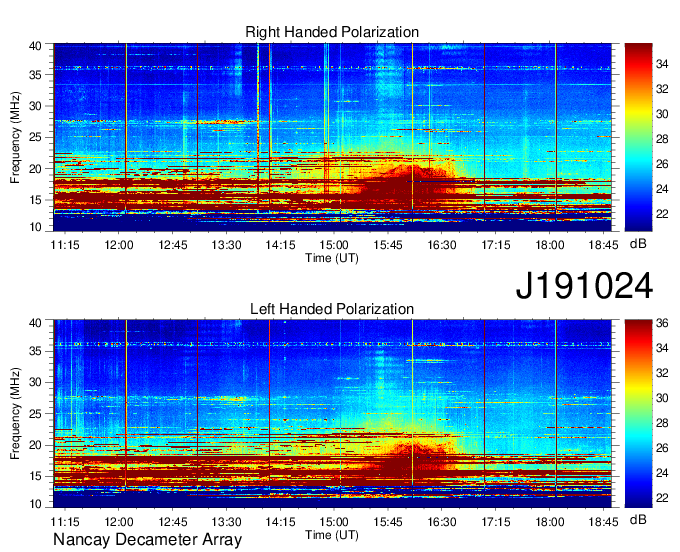680x552 pixels.
Task: Click the "Right Handed Polarization" title
Action: [x=332, y=32]
